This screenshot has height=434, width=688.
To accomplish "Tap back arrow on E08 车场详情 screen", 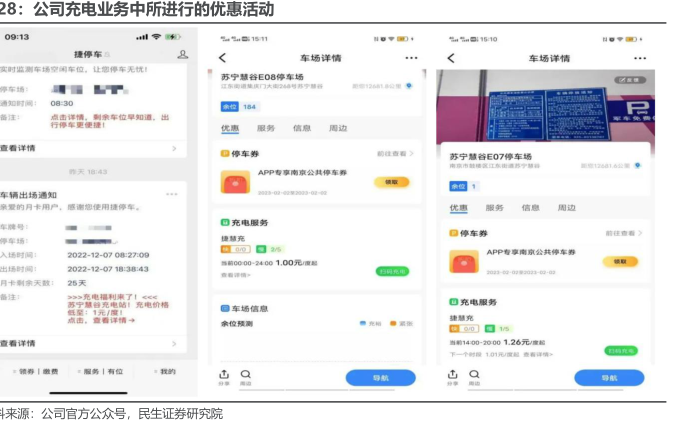I will (222, 58).
